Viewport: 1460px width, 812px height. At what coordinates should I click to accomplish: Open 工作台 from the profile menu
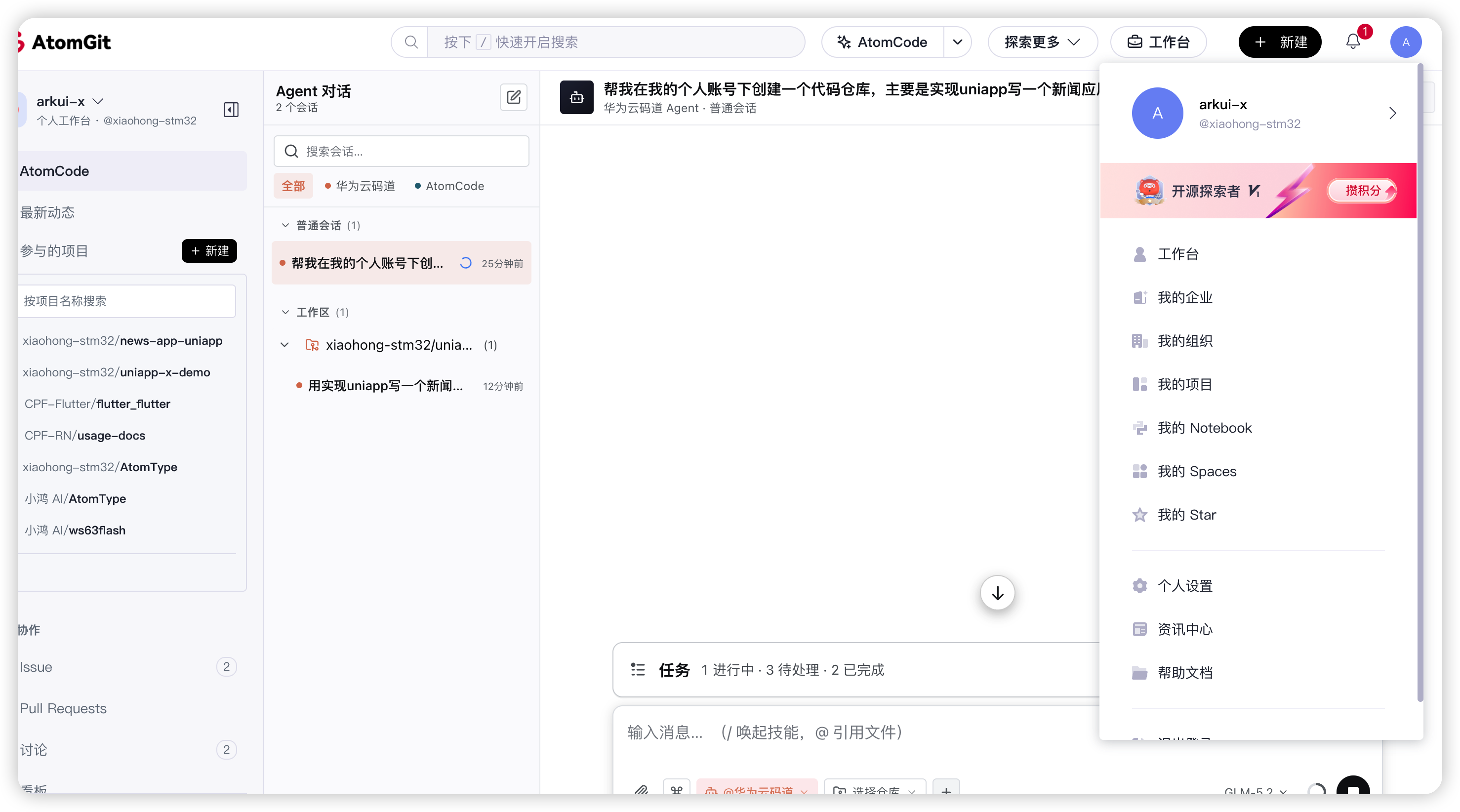tap(1258, 254)
